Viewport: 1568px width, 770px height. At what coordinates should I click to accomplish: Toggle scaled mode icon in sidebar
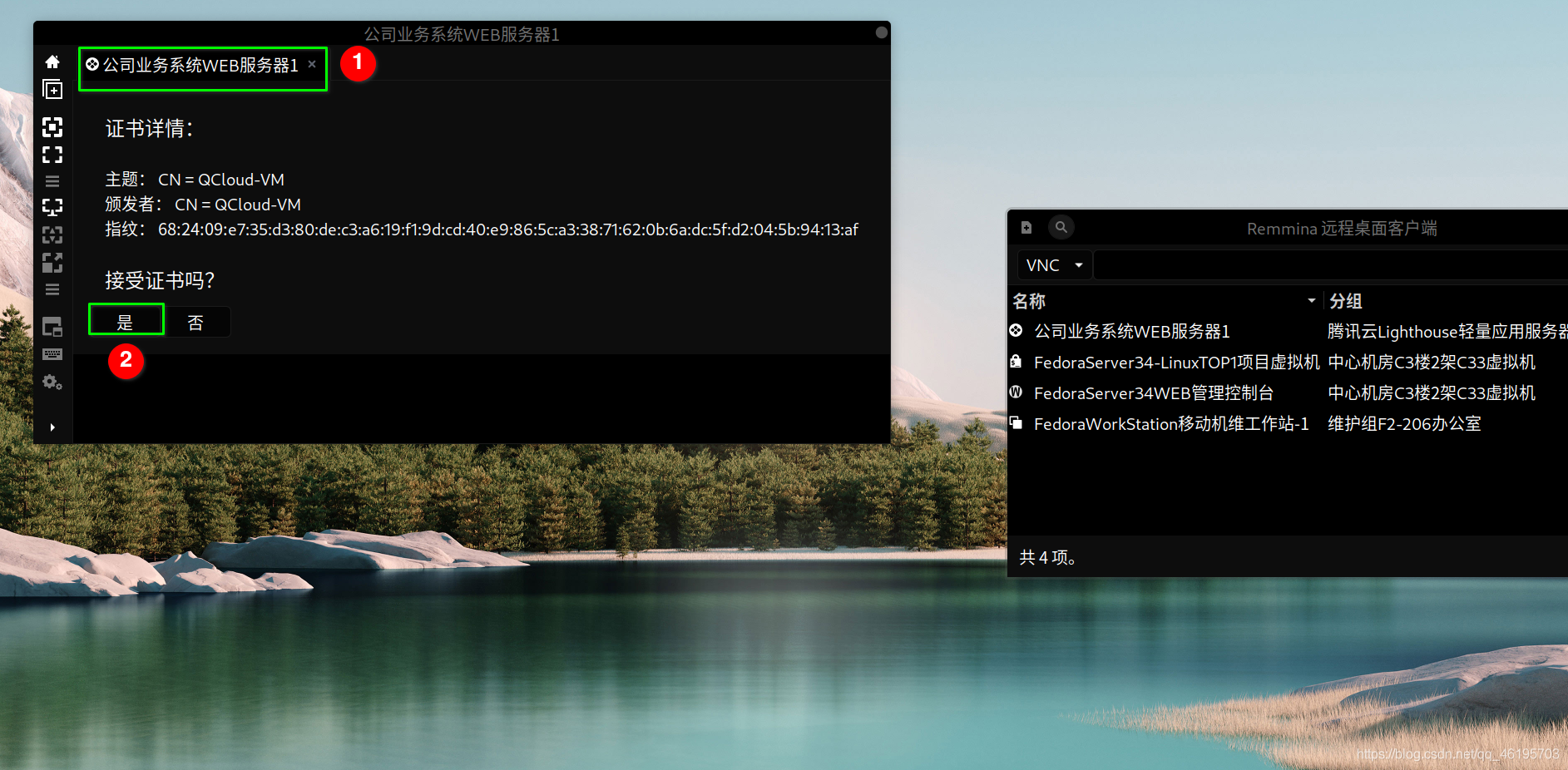click(x=52, y=263)
